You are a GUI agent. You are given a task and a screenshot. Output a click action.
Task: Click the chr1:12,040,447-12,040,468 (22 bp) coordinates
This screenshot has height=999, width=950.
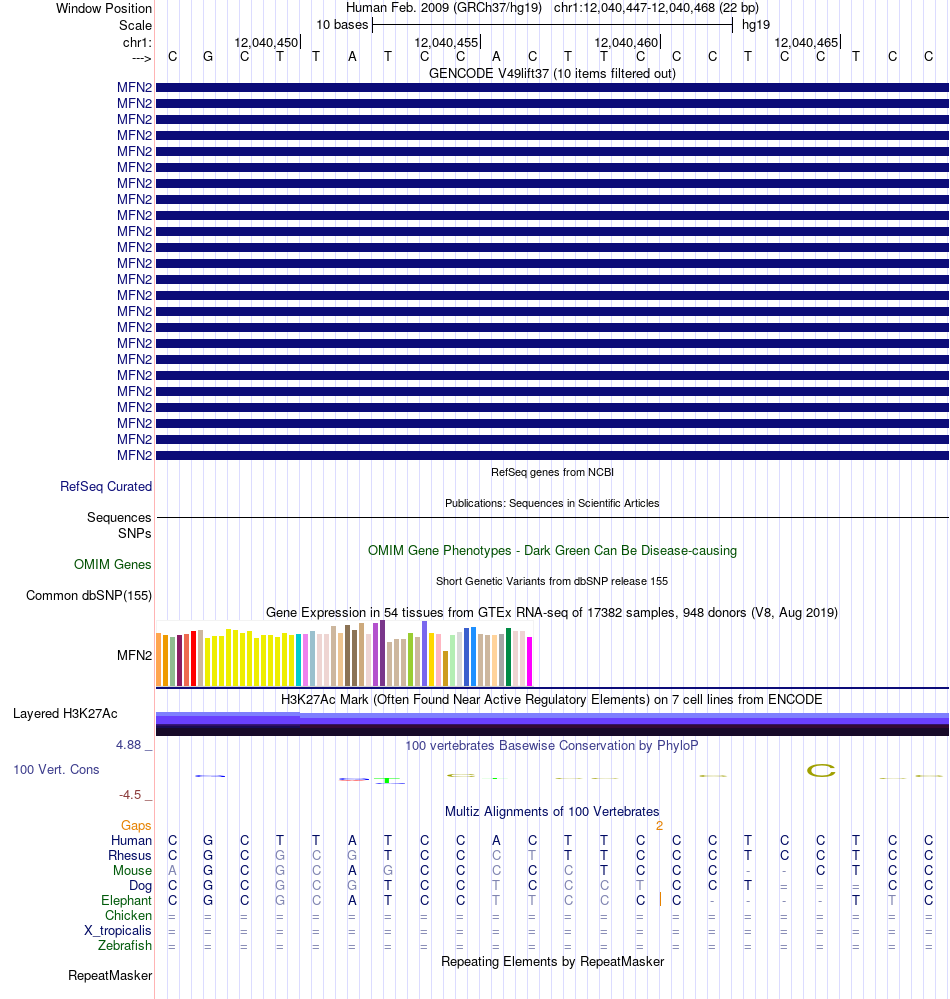tap(656, 8)
